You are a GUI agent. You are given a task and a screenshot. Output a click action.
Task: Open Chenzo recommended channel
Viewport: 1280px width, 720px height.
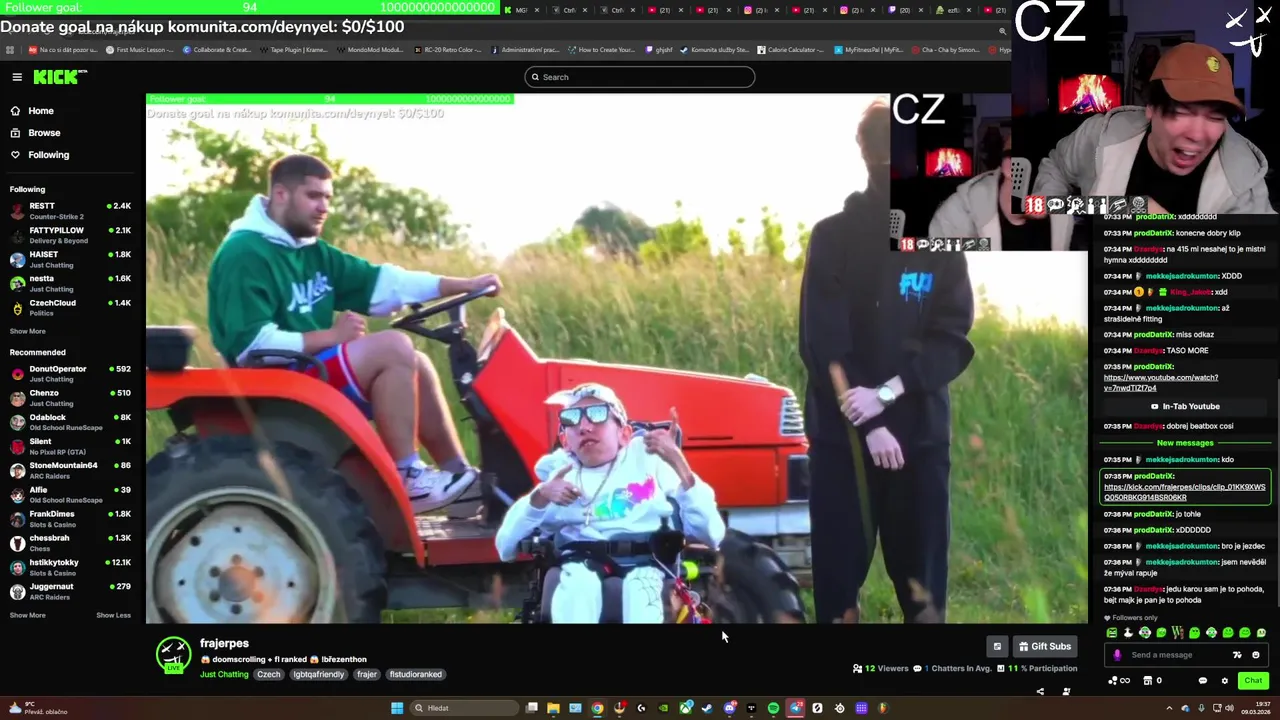click(x=70, y=398)
